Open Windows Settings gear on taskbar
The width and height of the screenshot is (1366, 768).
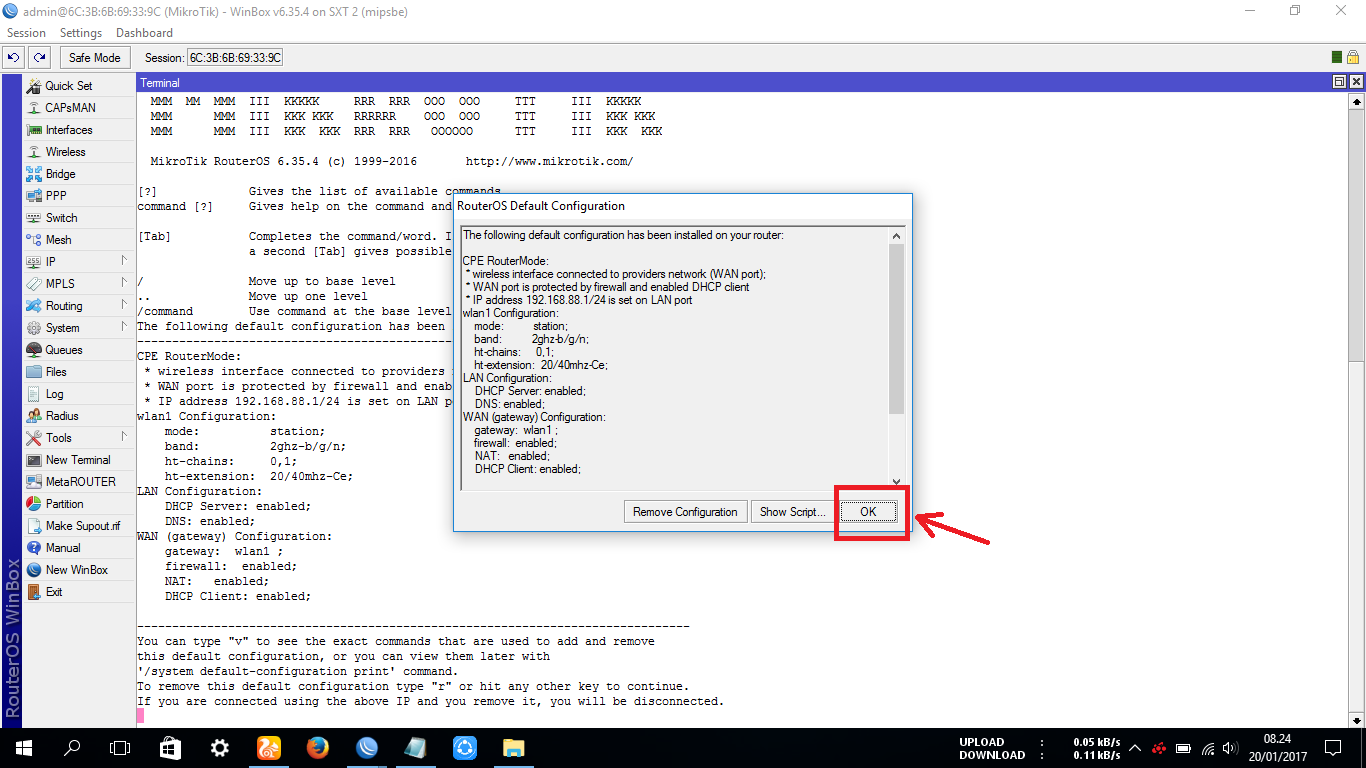point(220,748)
